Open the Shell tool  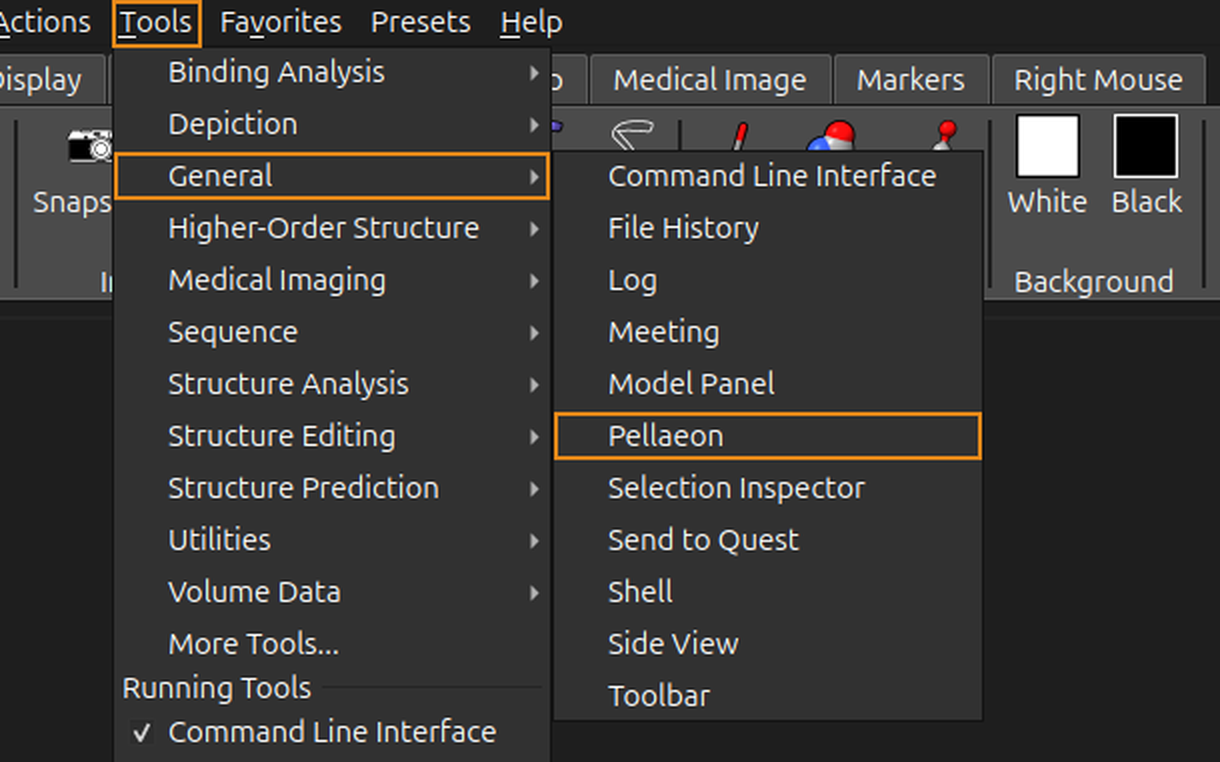click(768, 592)
